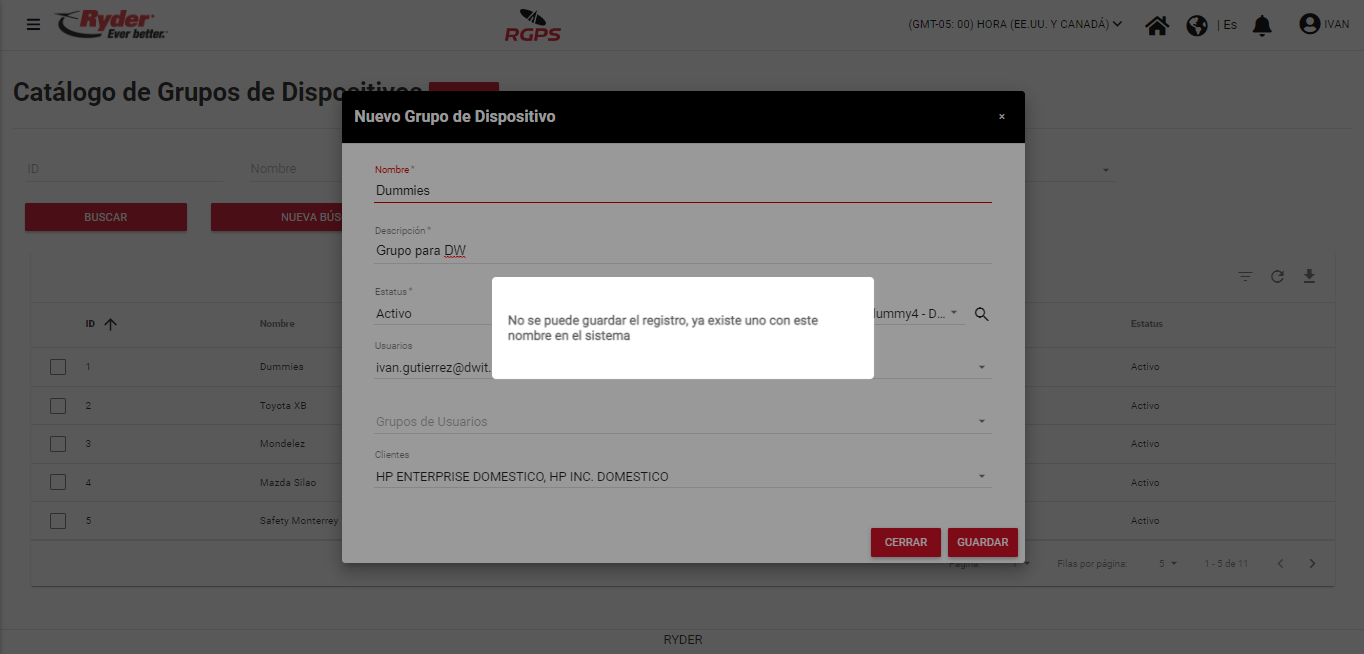Check the box for Dummies row
The height and width of the screenshot is (654, 1364).
click(x=58, y=367)
